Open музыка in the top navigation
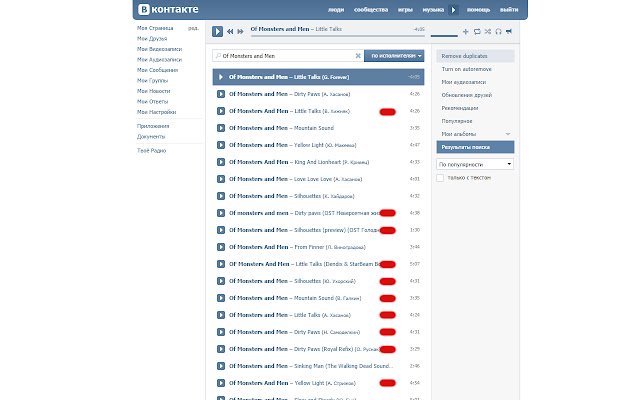This screenshot has width=640, height=400. pyautogui.click(x=433, y=10)
